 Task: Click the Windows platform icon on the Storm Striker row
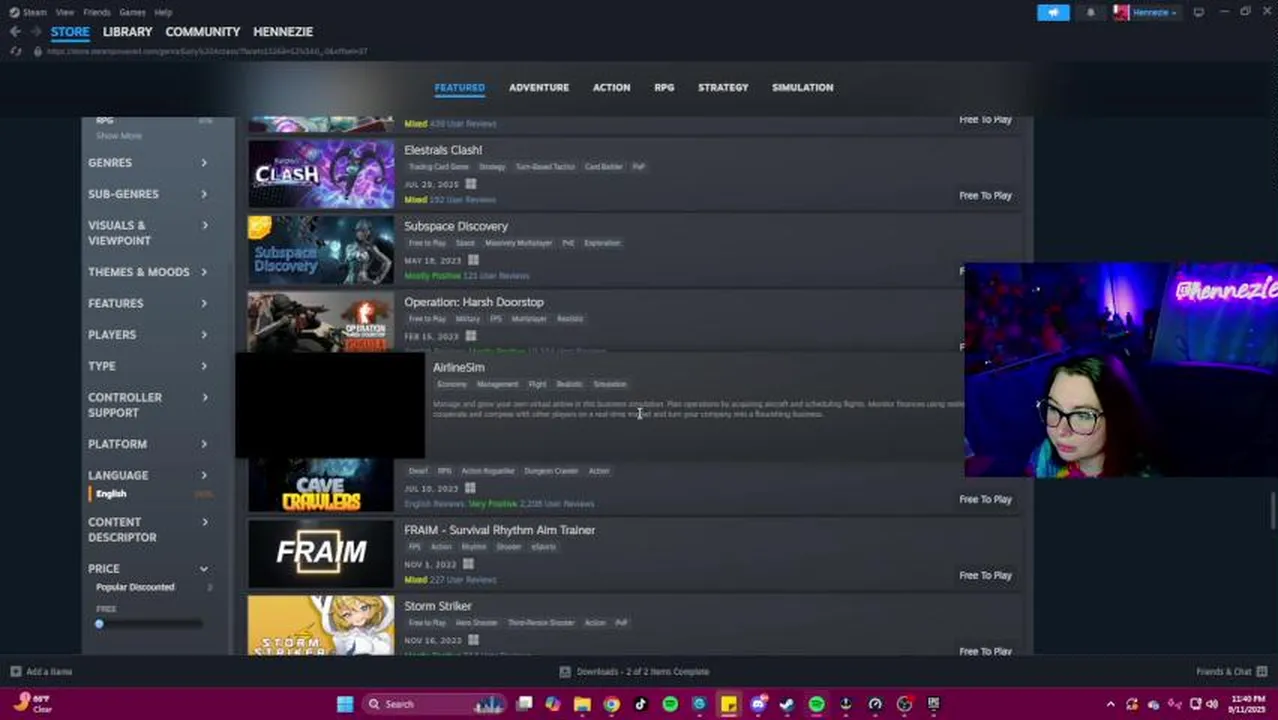coord(473,640)
